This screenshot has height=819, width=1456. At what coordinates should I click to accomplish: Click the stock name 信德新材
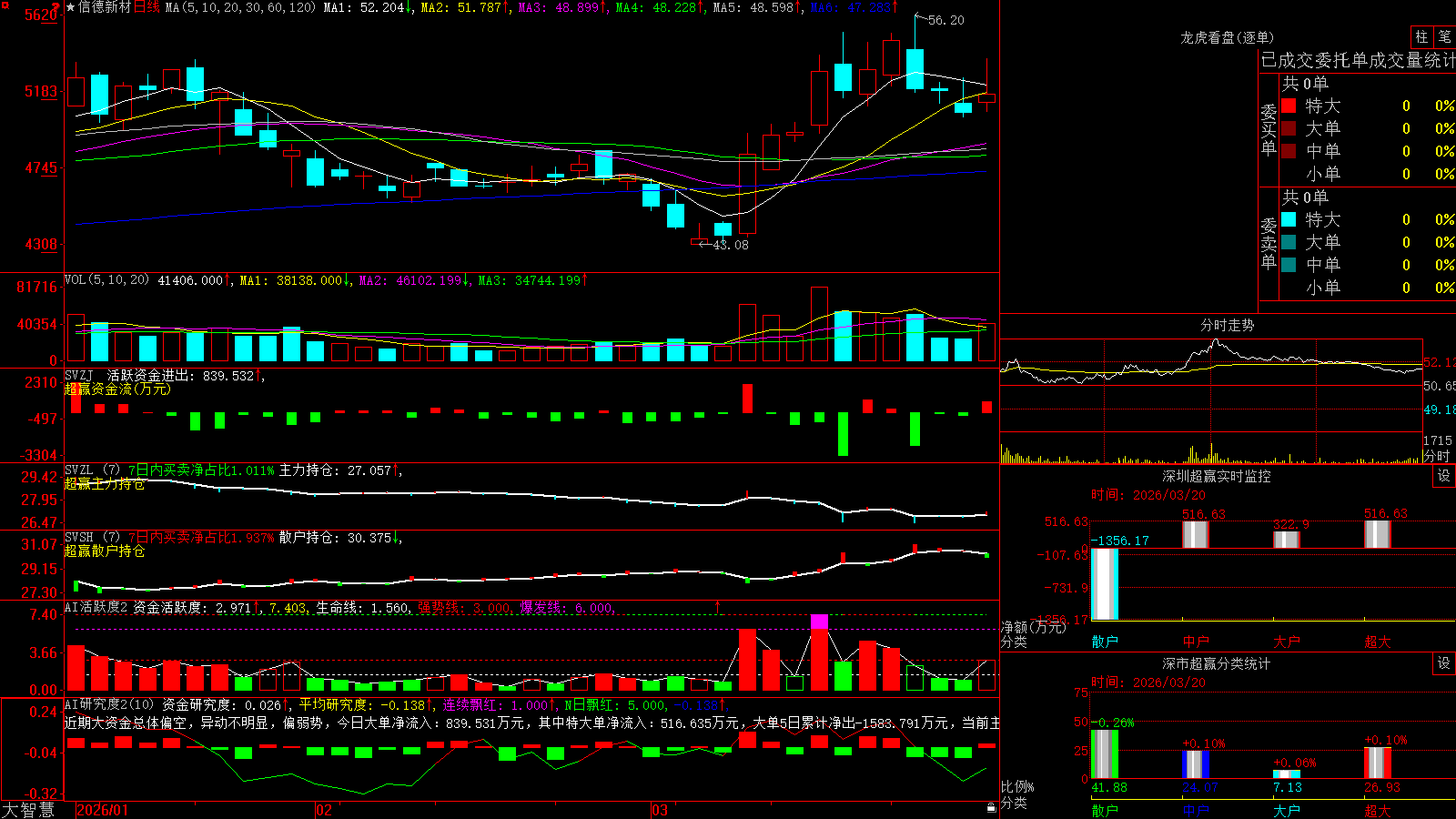105,7
